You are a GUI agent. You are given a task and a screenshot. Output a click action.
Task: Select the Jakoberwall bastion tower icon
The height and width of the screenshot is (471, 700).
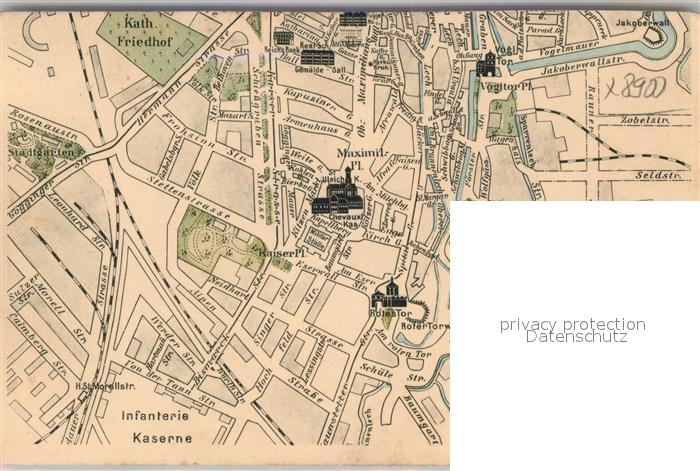point(655,35)
